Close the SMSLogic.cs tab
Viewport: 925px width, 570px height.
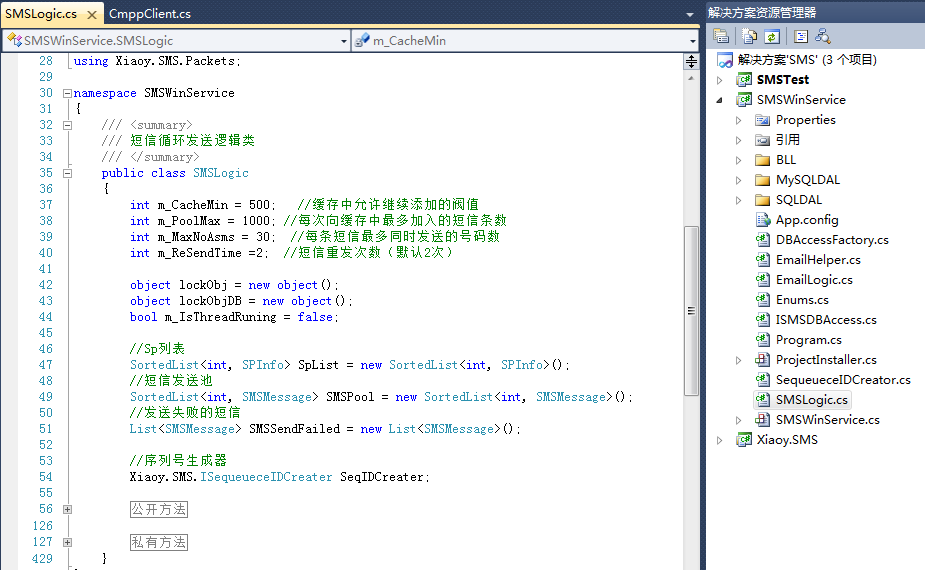point(91,14)
